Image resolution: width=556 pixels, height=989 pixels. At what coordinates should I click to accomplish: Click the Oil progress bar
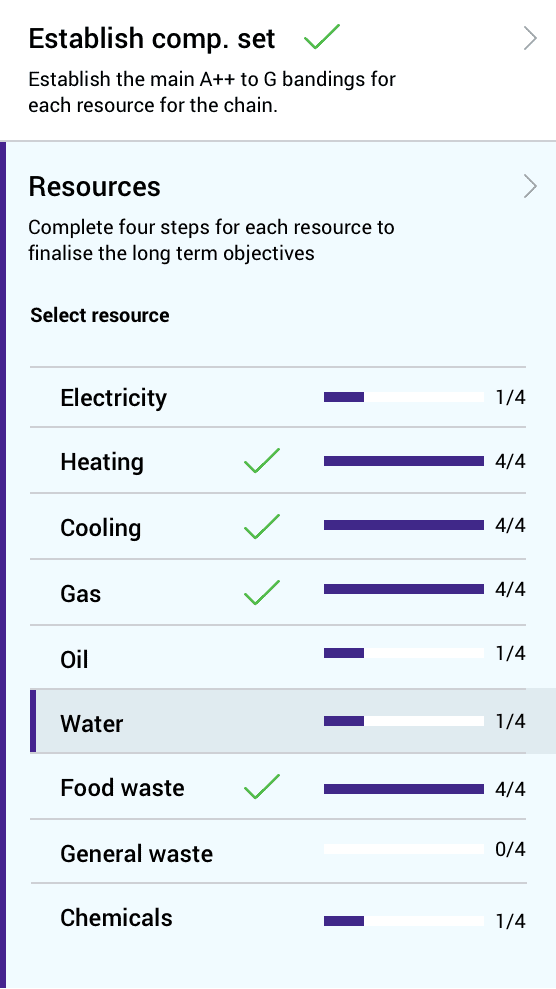click(404, 653)
